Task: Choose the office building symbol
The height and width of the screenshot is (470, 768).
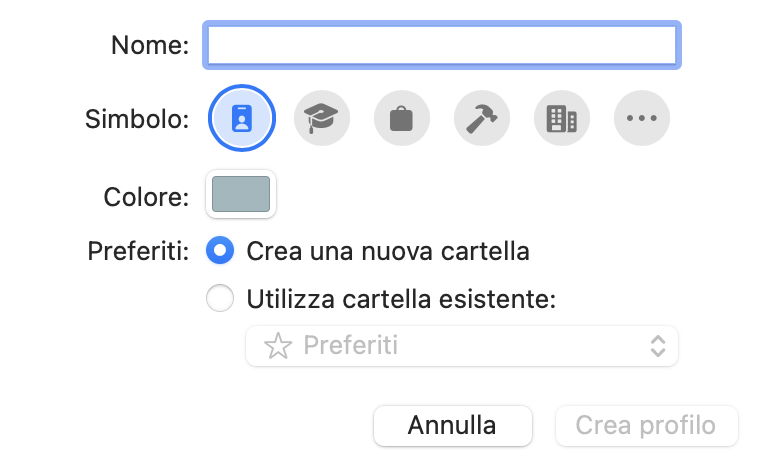Action: (x=562, y=118)
